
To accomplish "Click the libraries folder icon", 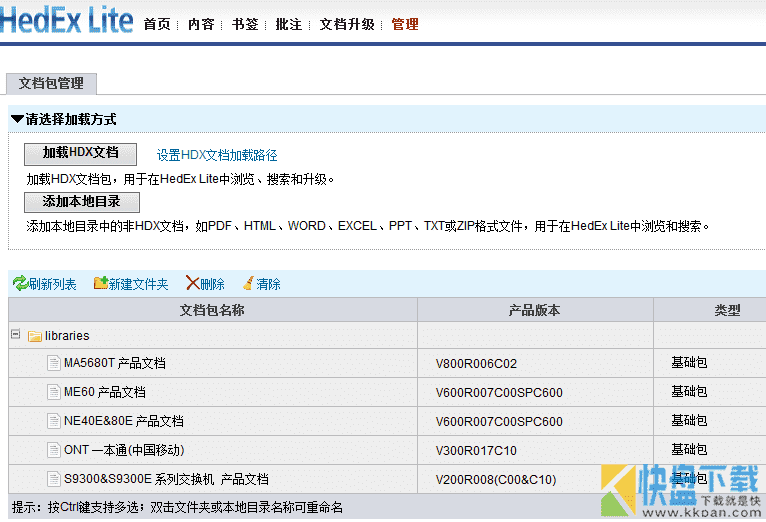I will click(x=35, y=336).
